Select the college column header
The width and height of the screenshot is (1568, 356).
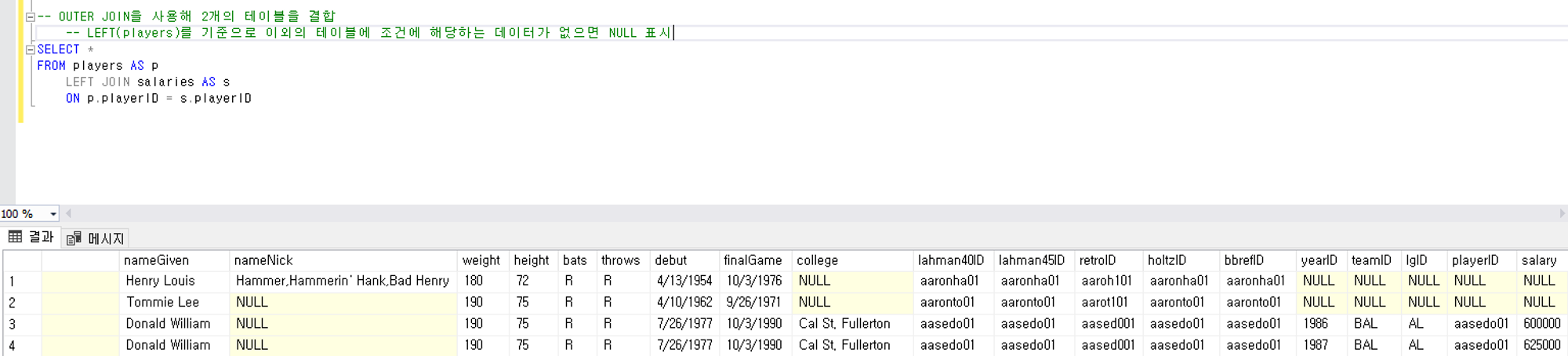853,260
